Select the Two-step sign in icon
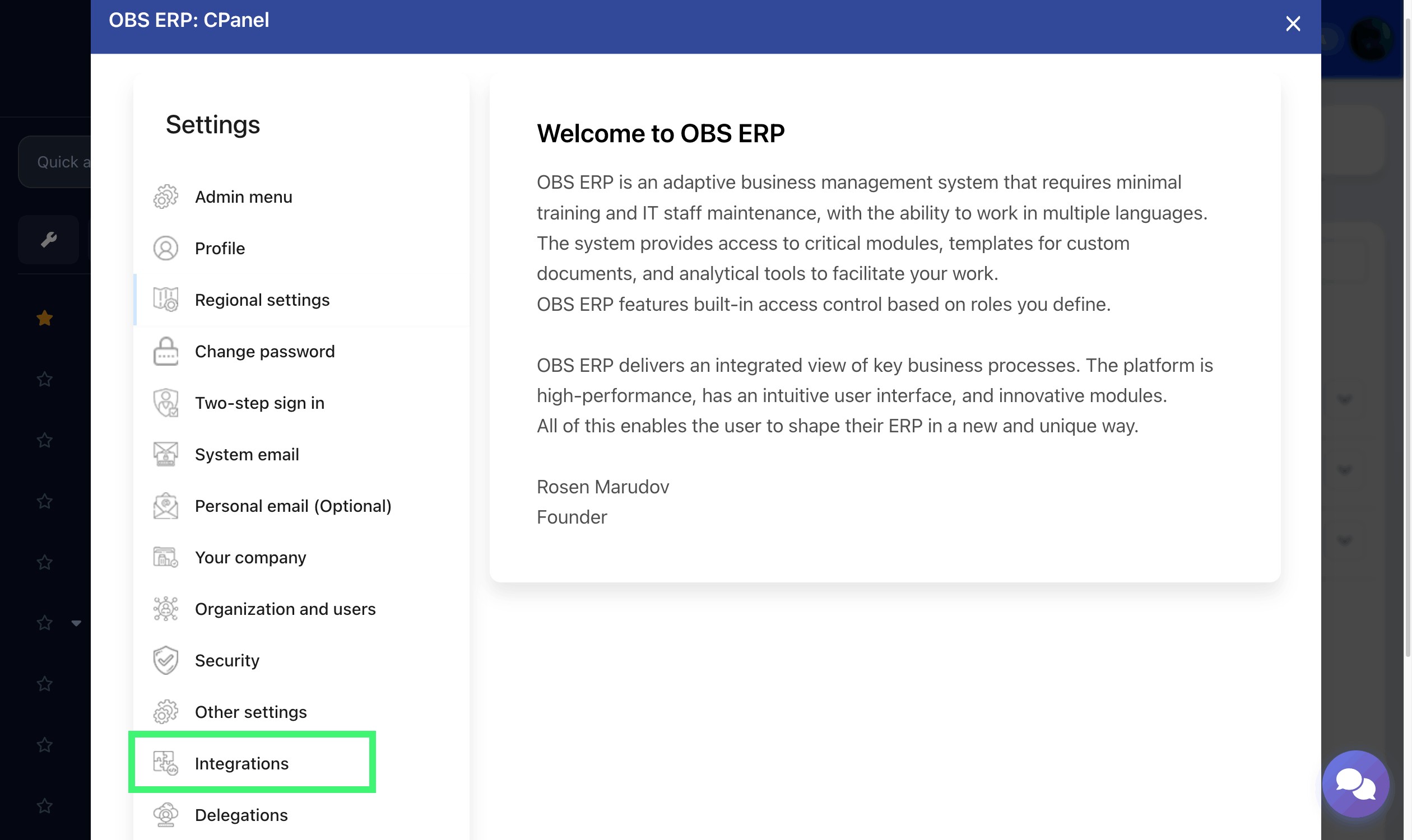Screen dimensions: 1412x840 [165, 403]
